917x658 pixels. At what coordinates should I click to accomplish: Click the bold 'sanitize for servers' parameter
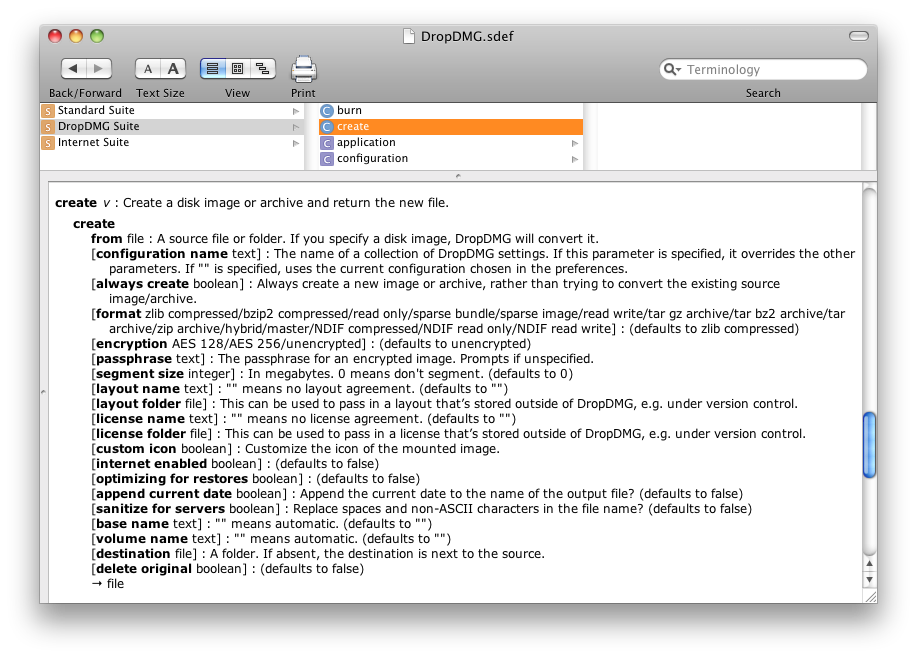(x=160, y=509)
